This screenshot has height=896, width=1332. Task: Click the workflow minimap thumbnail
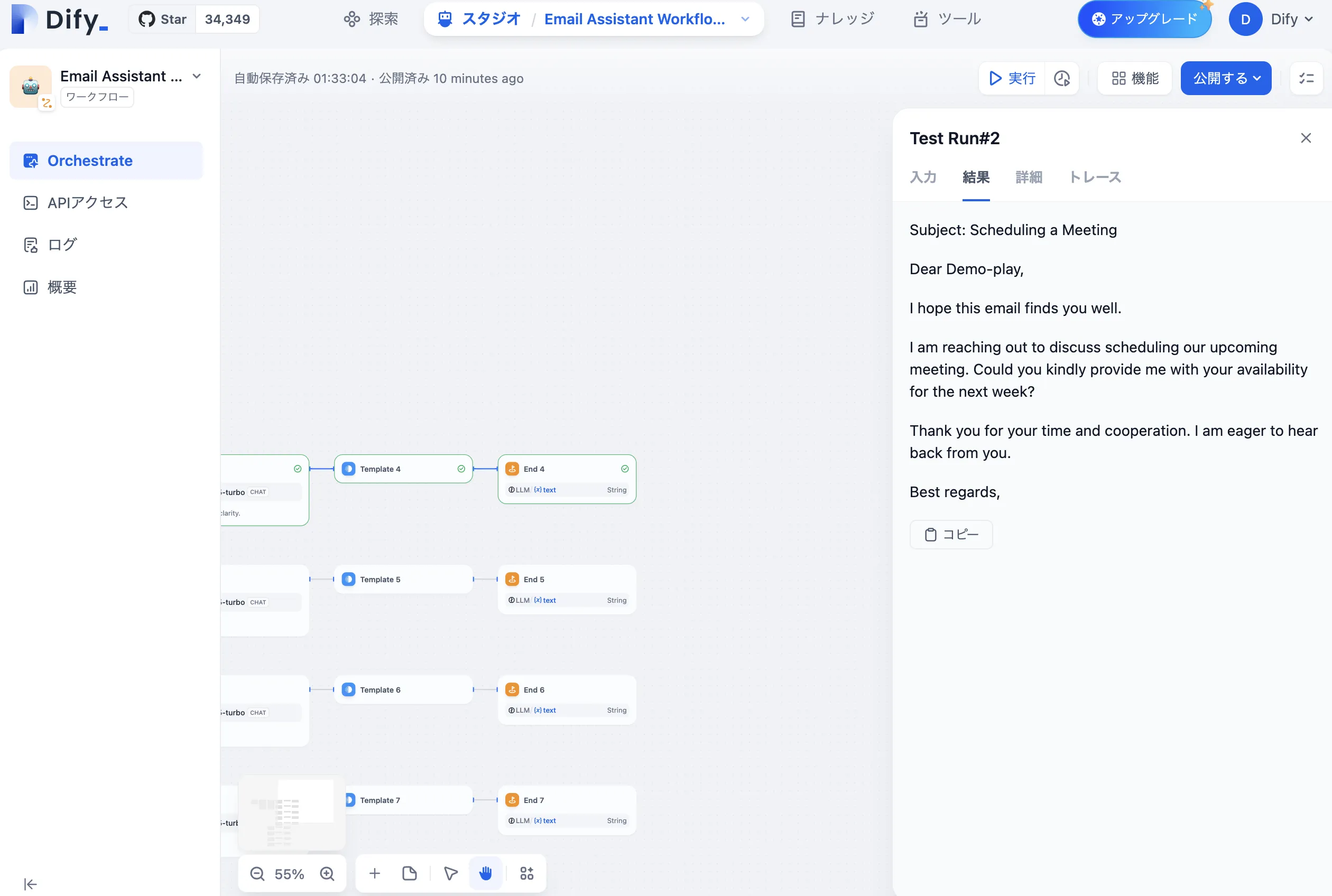pyautogui.click(x=292, y=813)
